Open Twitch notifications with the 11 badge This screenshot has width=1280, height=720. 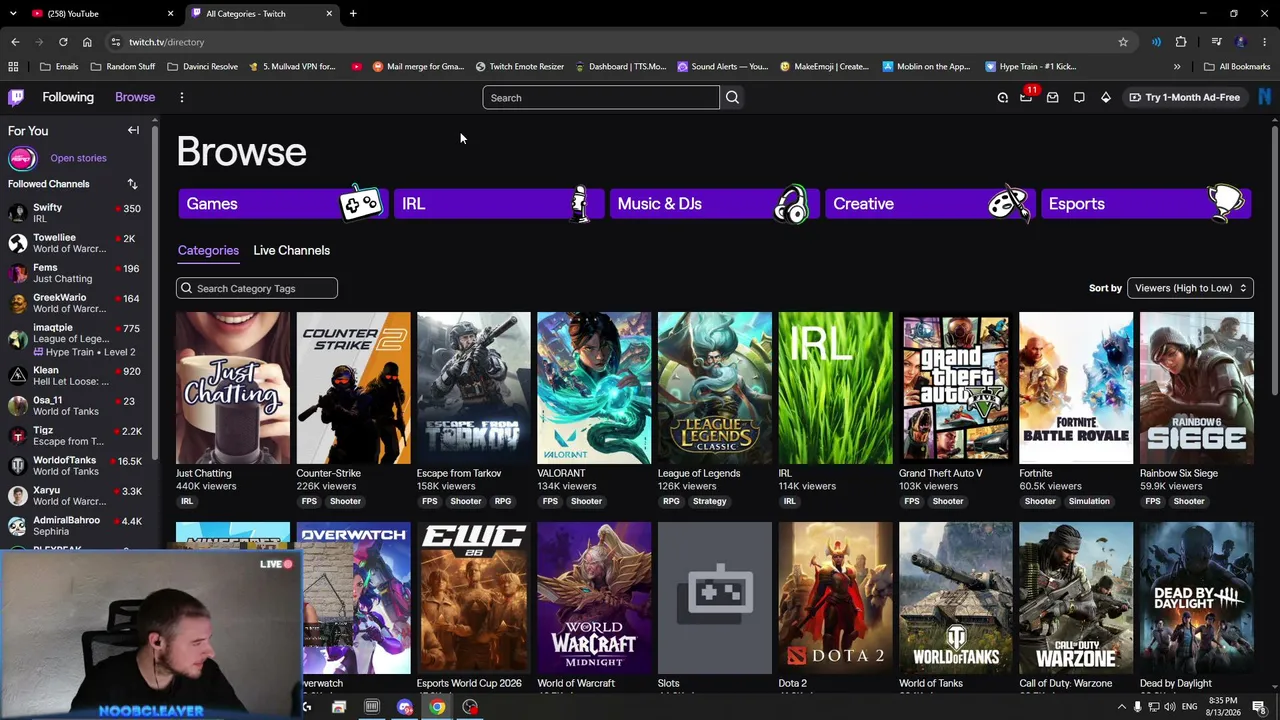point(1026,96)
